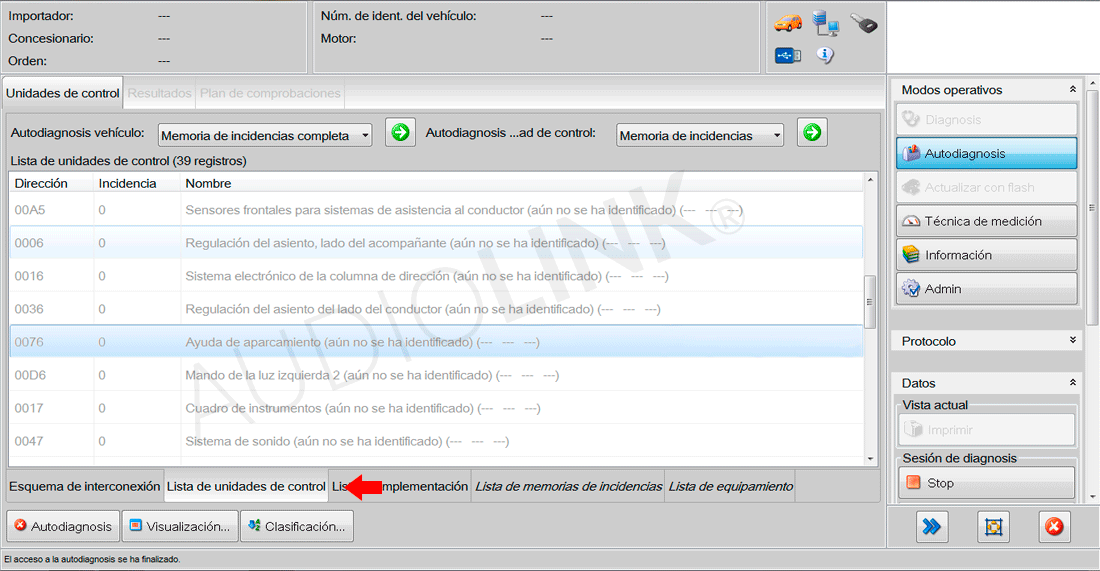This screenshot has width=1100, height=571.
Task: Click the info speech bubble icon
Action: [x=825, y=55]
